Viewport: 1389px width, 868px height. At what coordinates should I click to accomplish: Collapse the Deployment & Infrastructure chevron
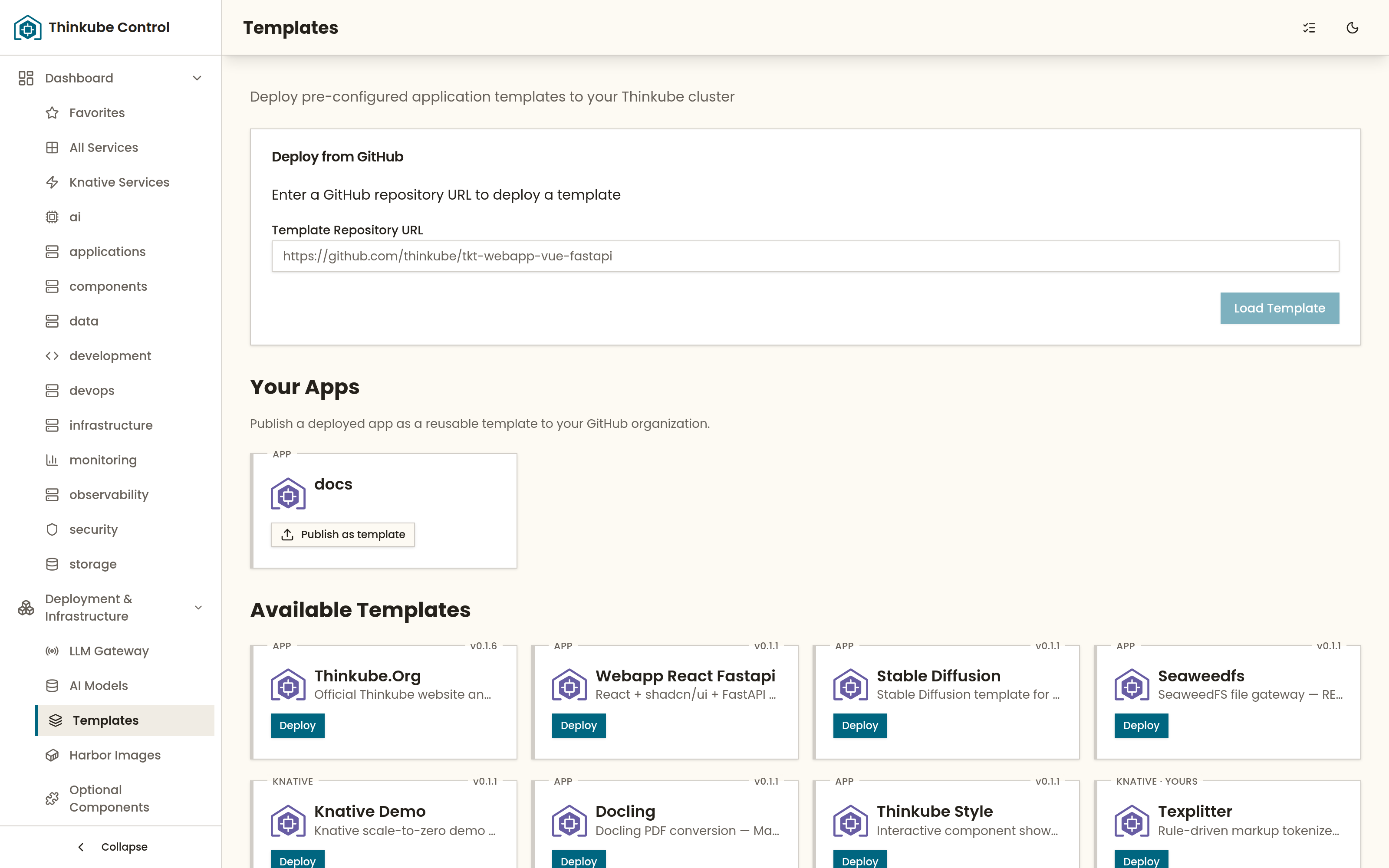pyautogui.click(x=199, y=607)
